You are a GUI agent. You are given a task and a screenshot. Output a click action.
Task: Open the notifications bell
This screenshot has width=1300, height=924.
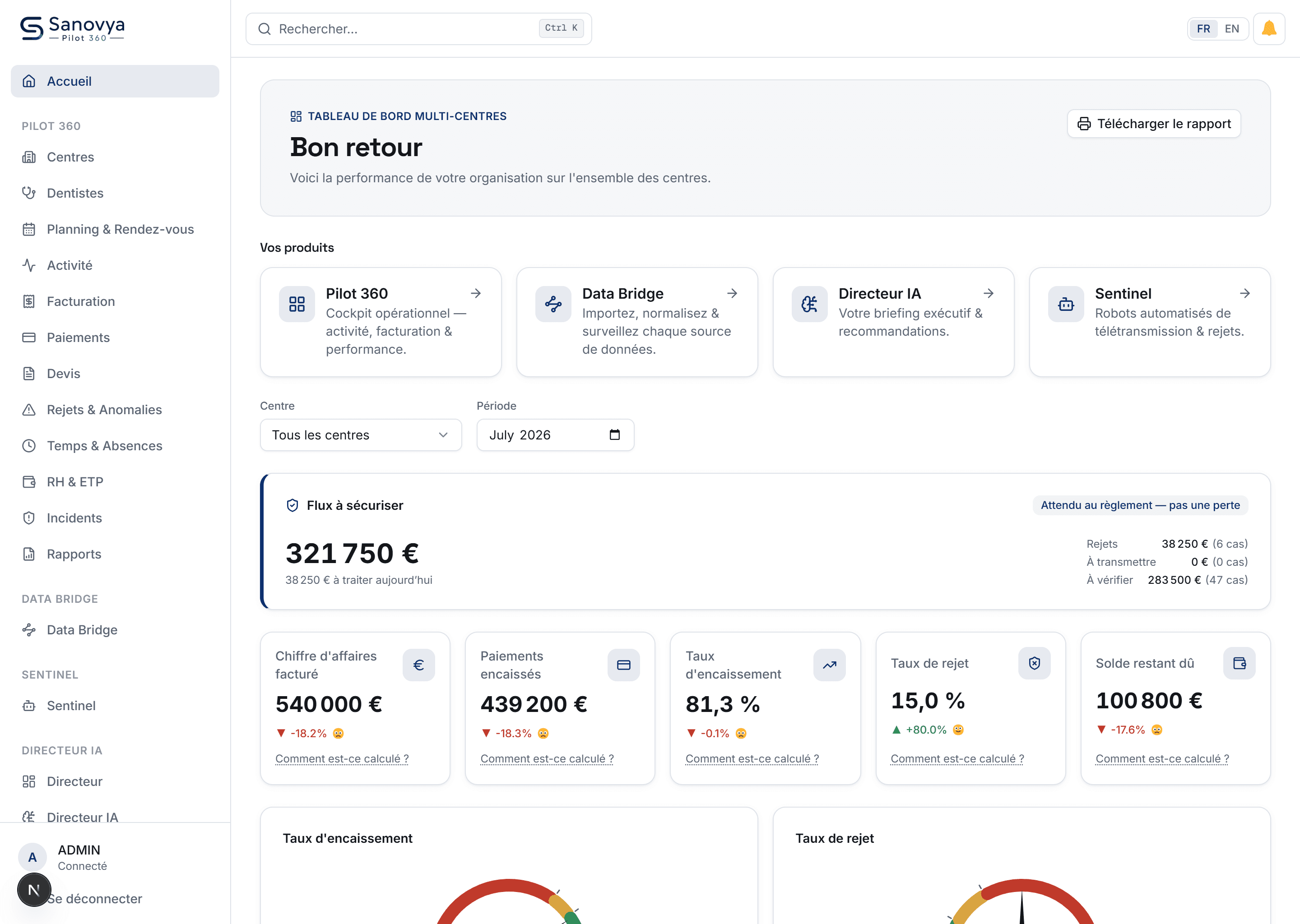1269,28
